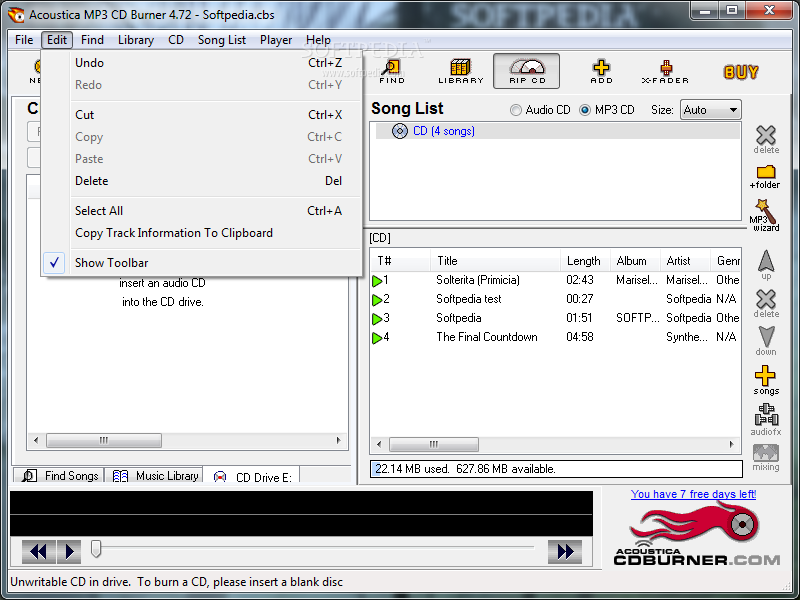Open the File menu
The width and height of the screenshot is (800, 600).
24,40
